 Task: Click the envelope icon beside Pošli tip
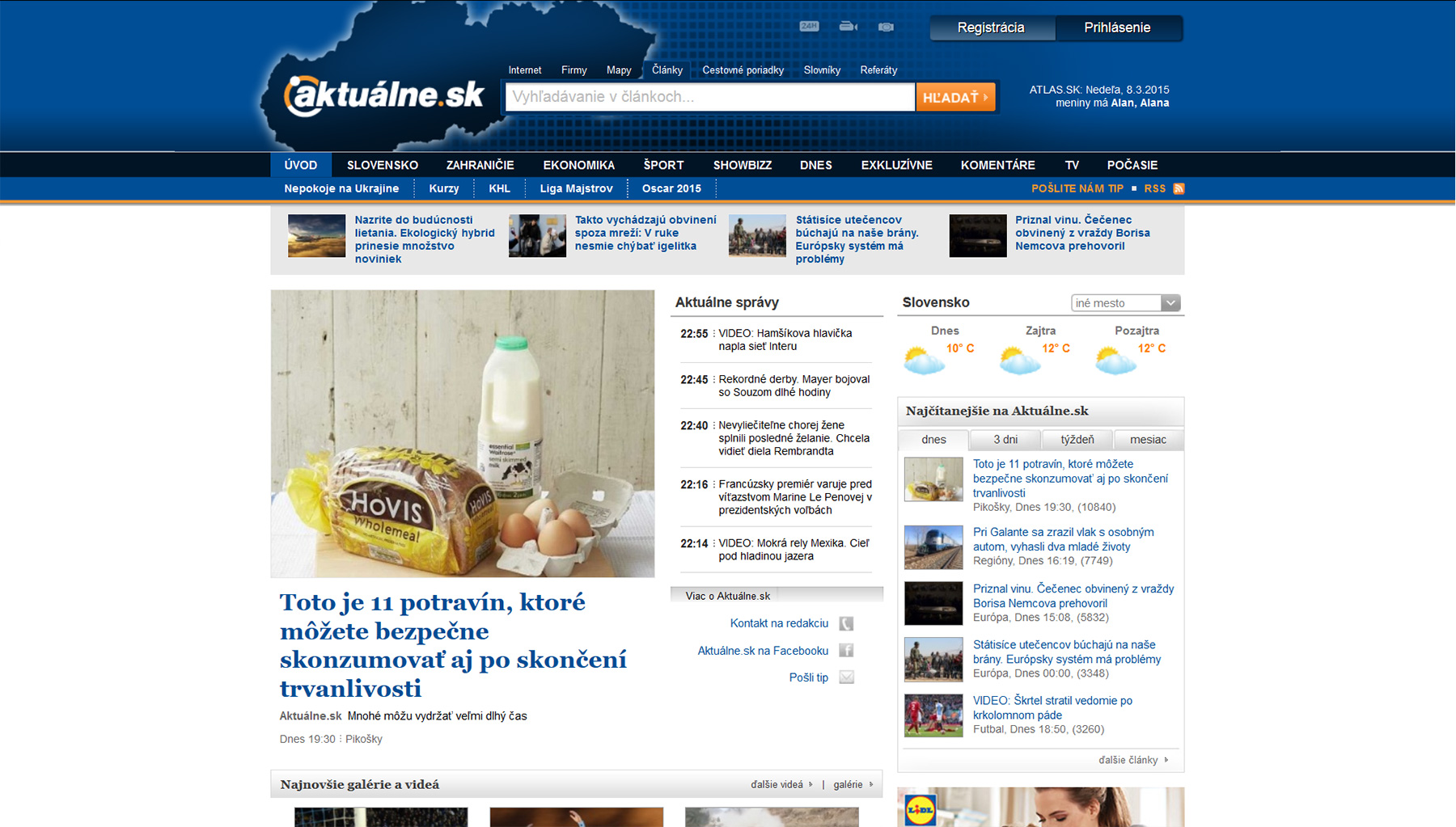click(846, 677)
